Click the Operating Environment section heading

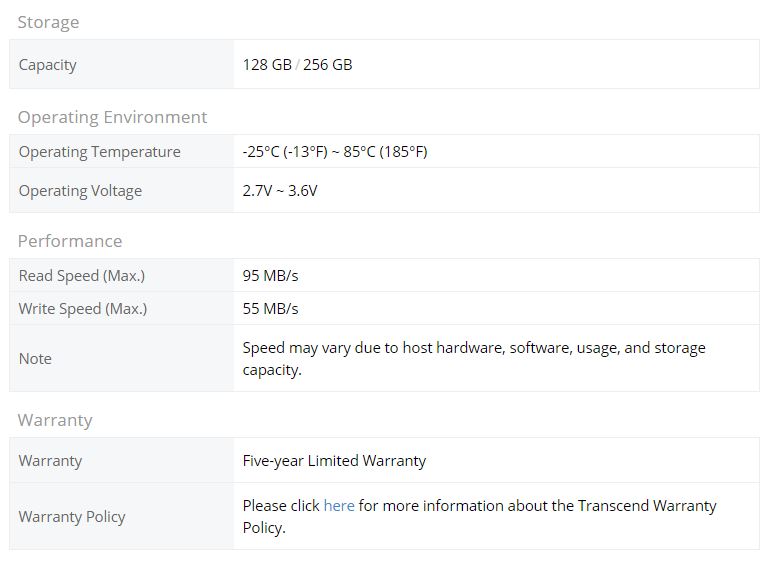tap(112, 117)
